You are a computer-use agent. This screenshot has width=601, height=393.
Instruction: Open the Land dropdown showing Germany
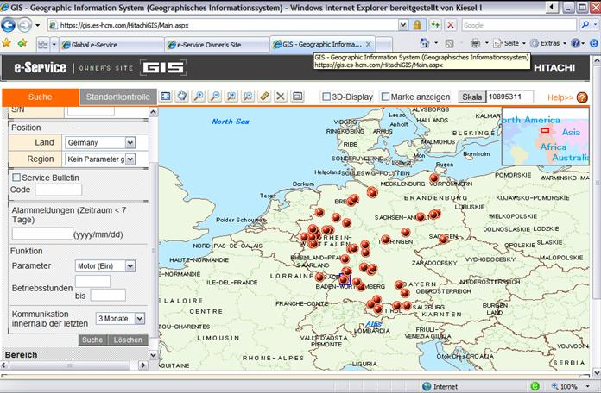click(x=130, y=143)
